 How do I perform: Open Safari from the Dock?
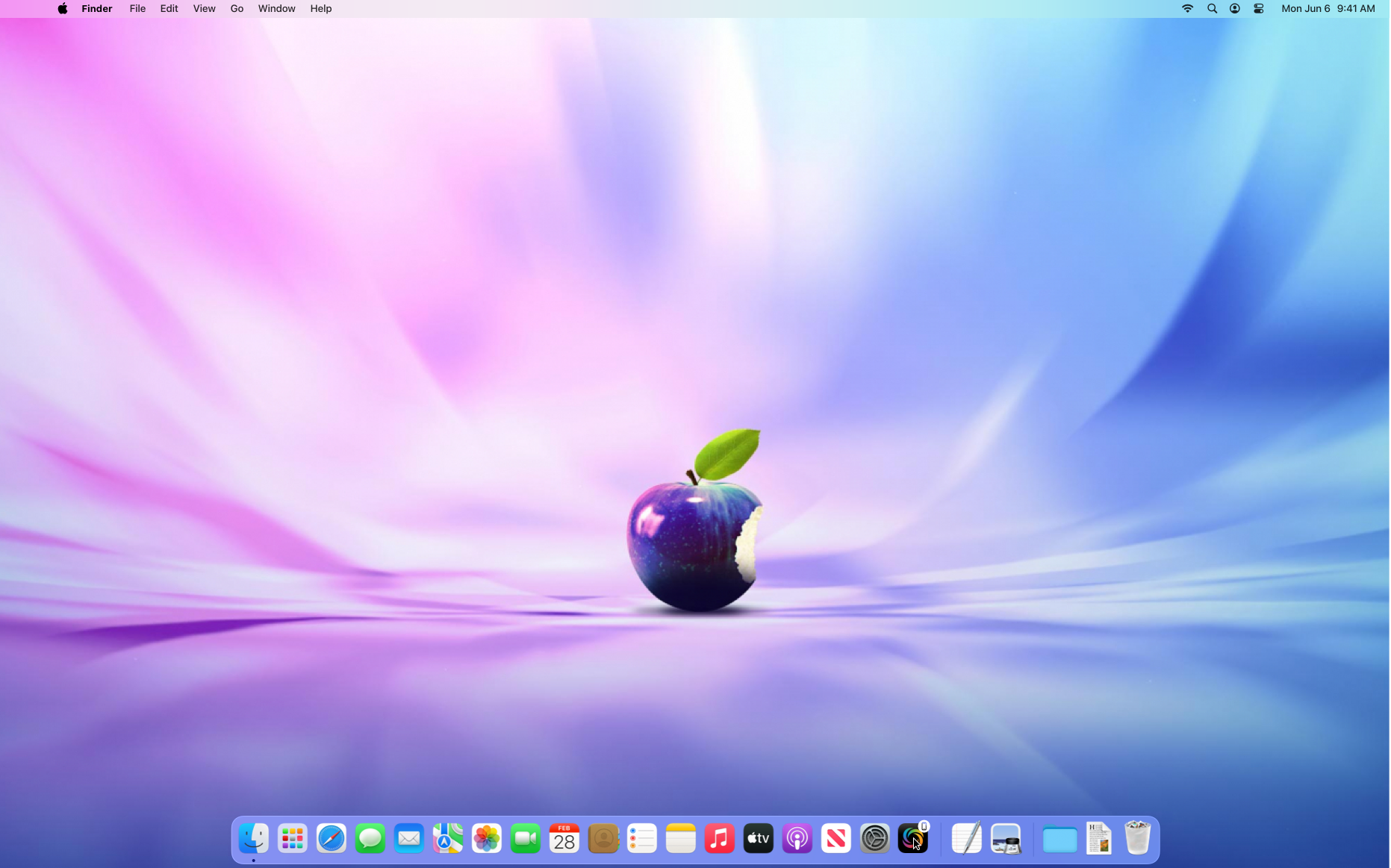[x=331, y=839]
